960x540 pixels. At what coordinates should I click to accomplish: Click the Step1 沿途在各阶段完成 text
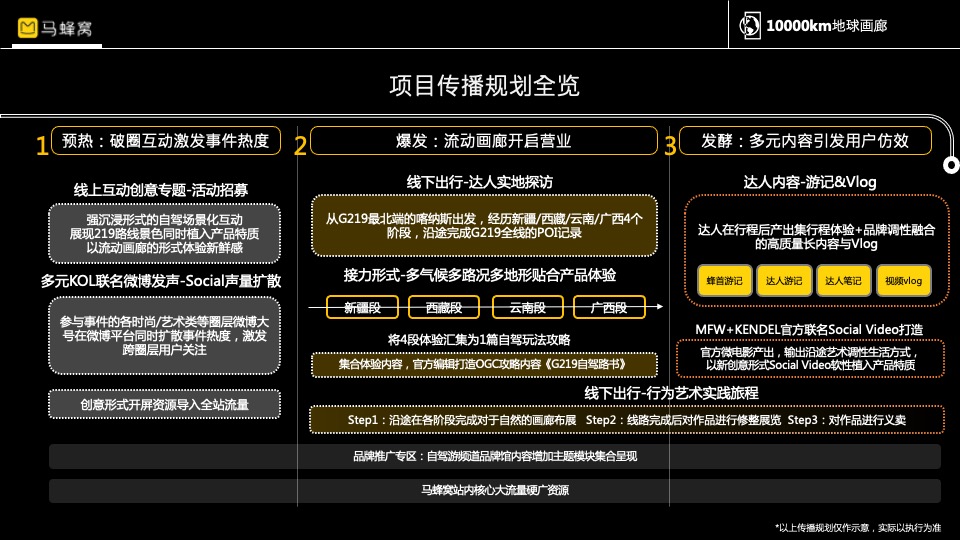tap(462, 420)
